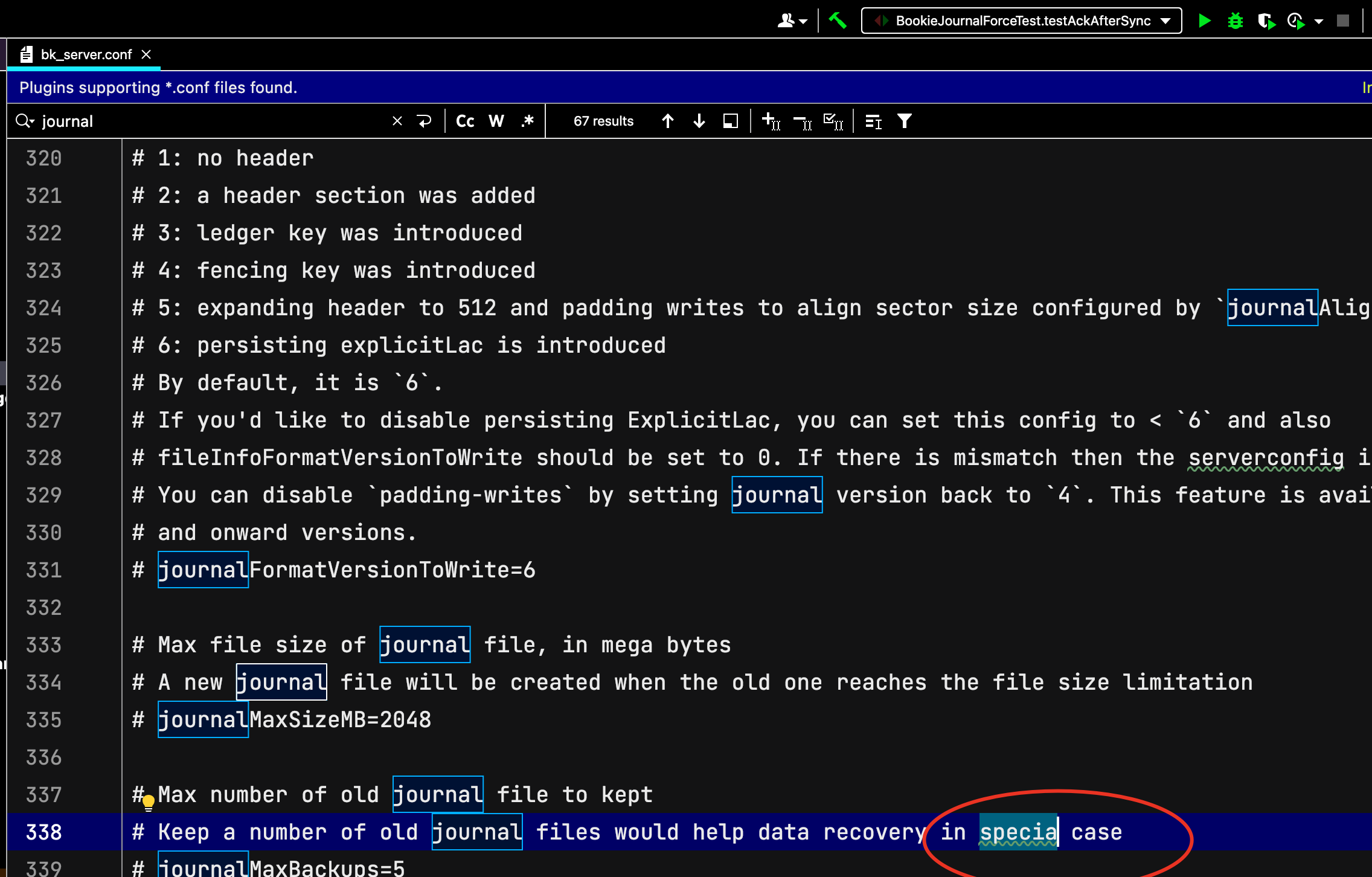Image resolution: width=1372 pixels, height=877 pixels.
Task: Click the Add Selection for Next Occurrence icon
Action: 771,121
